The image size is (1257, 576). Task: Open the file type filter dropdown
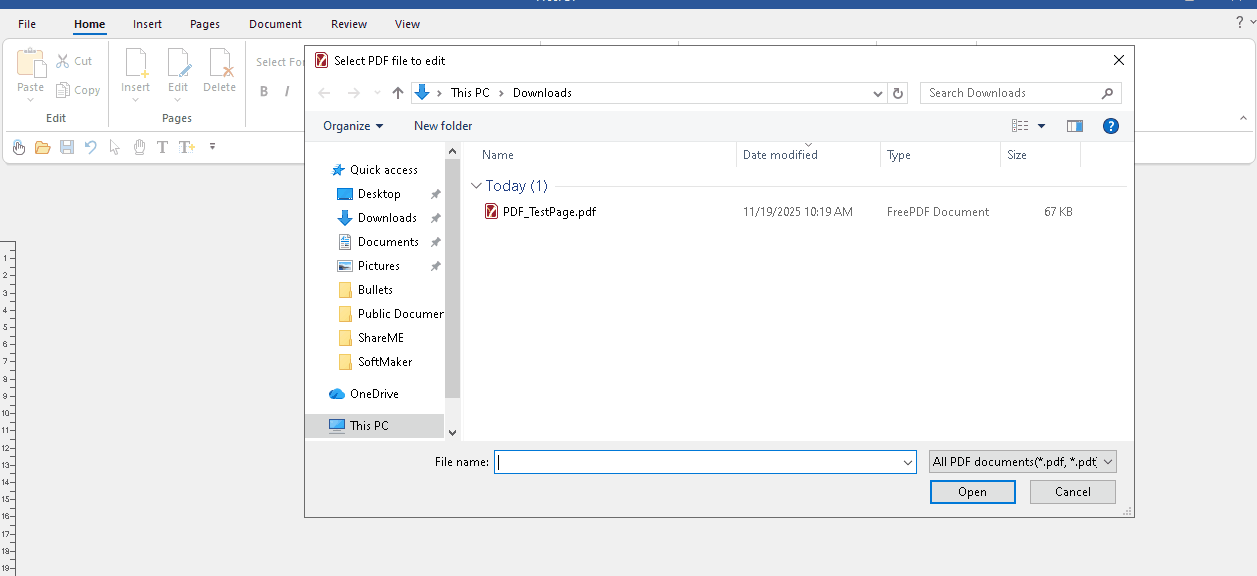(x=1022, y=462)
